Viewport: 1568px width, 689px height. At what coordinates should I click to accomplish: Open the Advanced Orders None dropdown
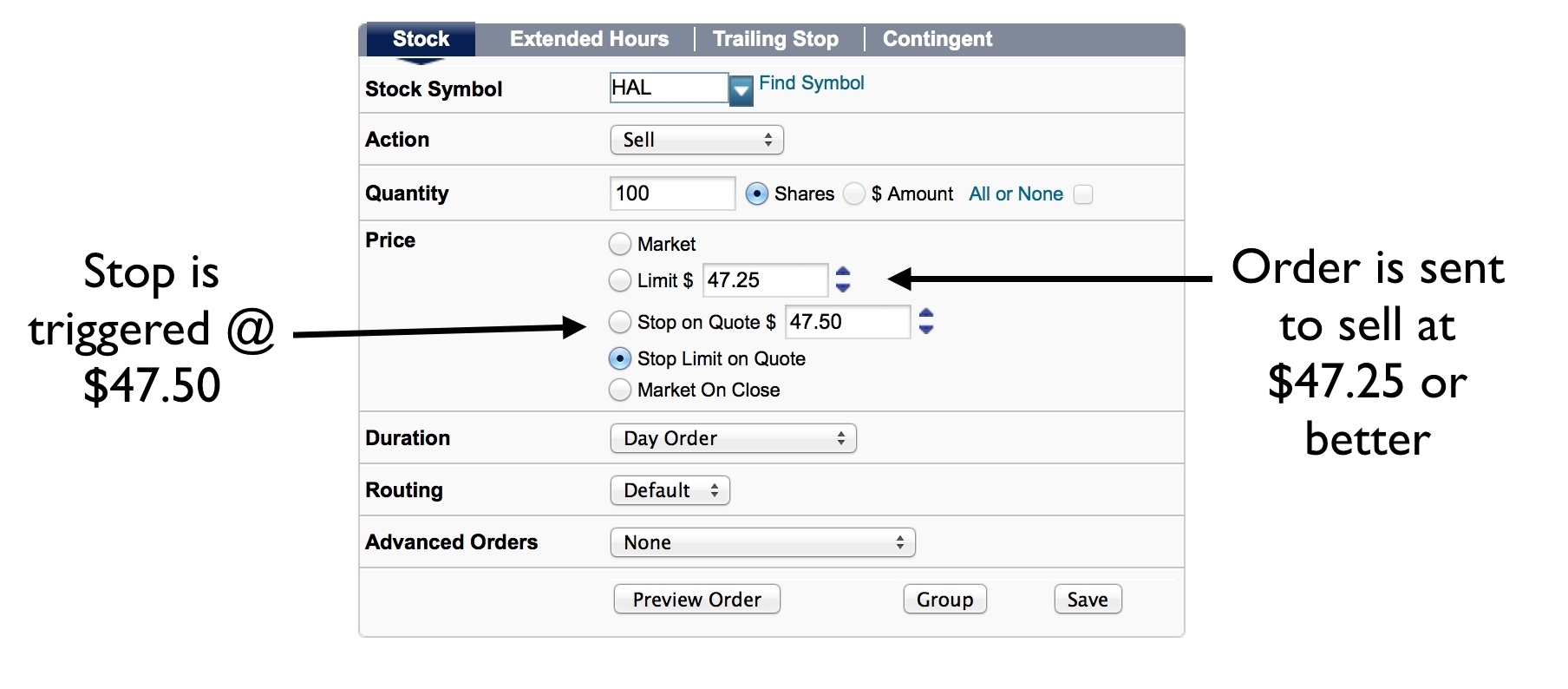pos(763,542)
